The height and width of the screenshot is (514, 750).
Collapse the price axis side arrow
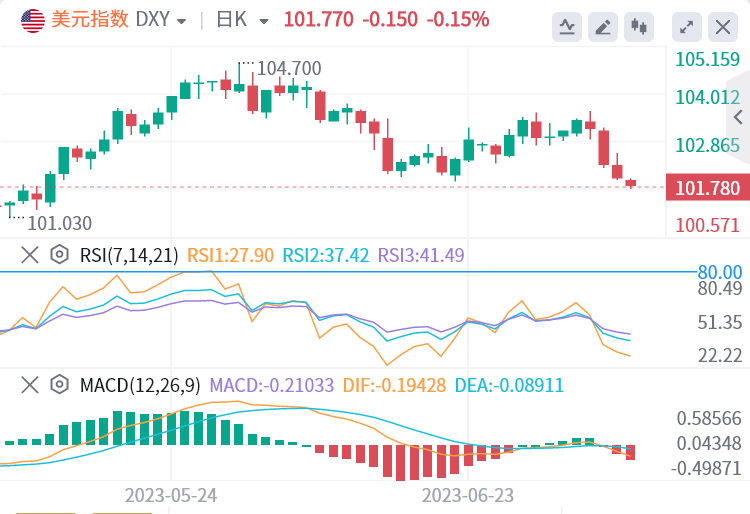(x=738, y=117)
